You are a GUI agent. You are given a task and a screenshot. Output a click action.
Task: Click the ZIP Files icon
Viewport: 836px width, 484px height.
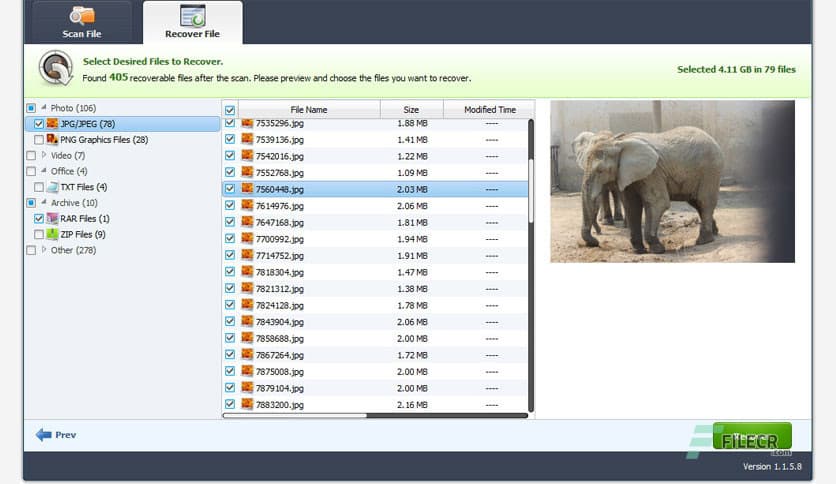click(x=52, y=235)
